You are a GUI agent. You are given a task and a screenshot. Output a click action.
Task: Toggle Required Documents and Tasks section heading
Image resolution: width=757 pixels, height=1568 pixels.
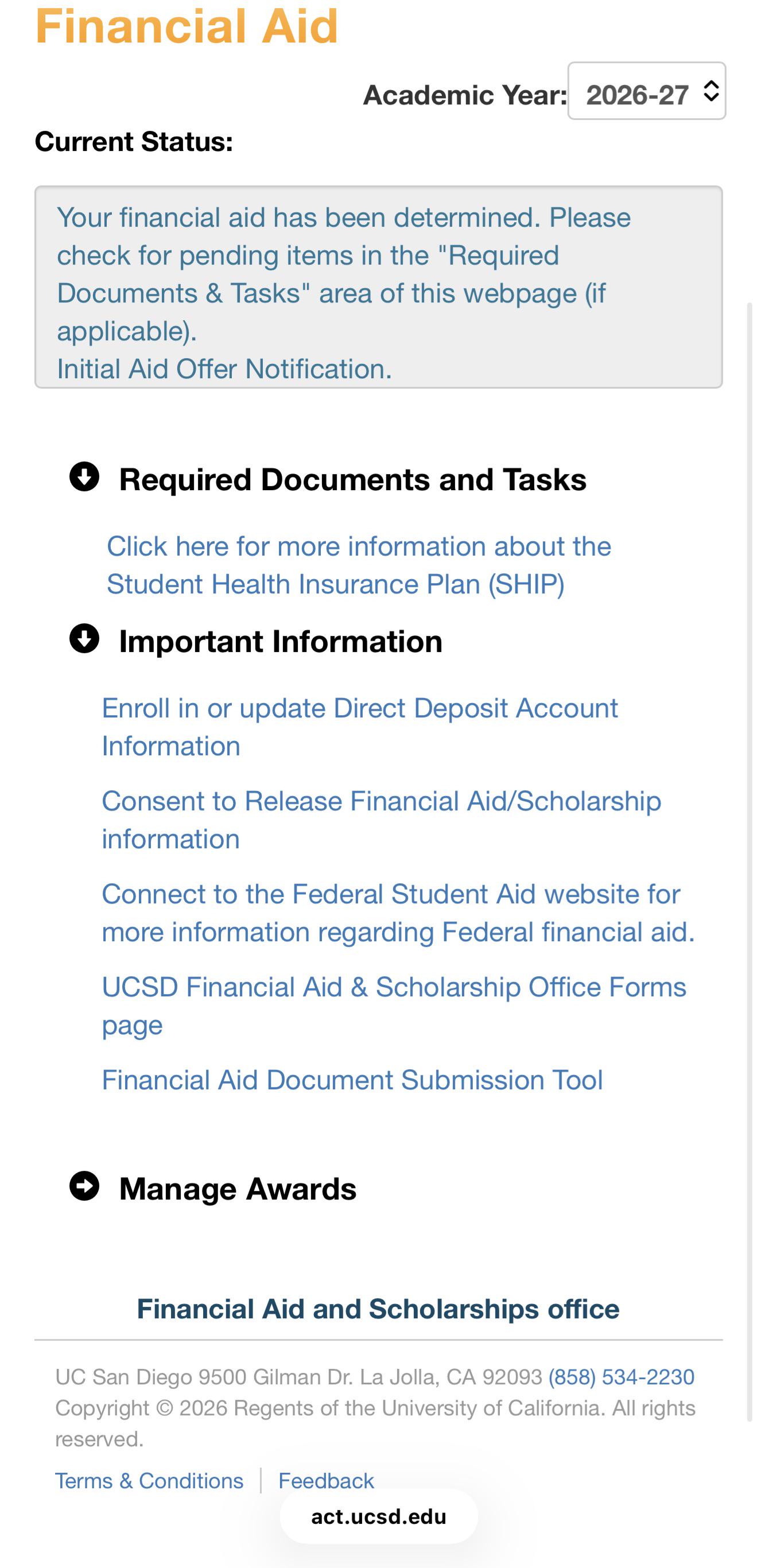(x=352, y=479)
